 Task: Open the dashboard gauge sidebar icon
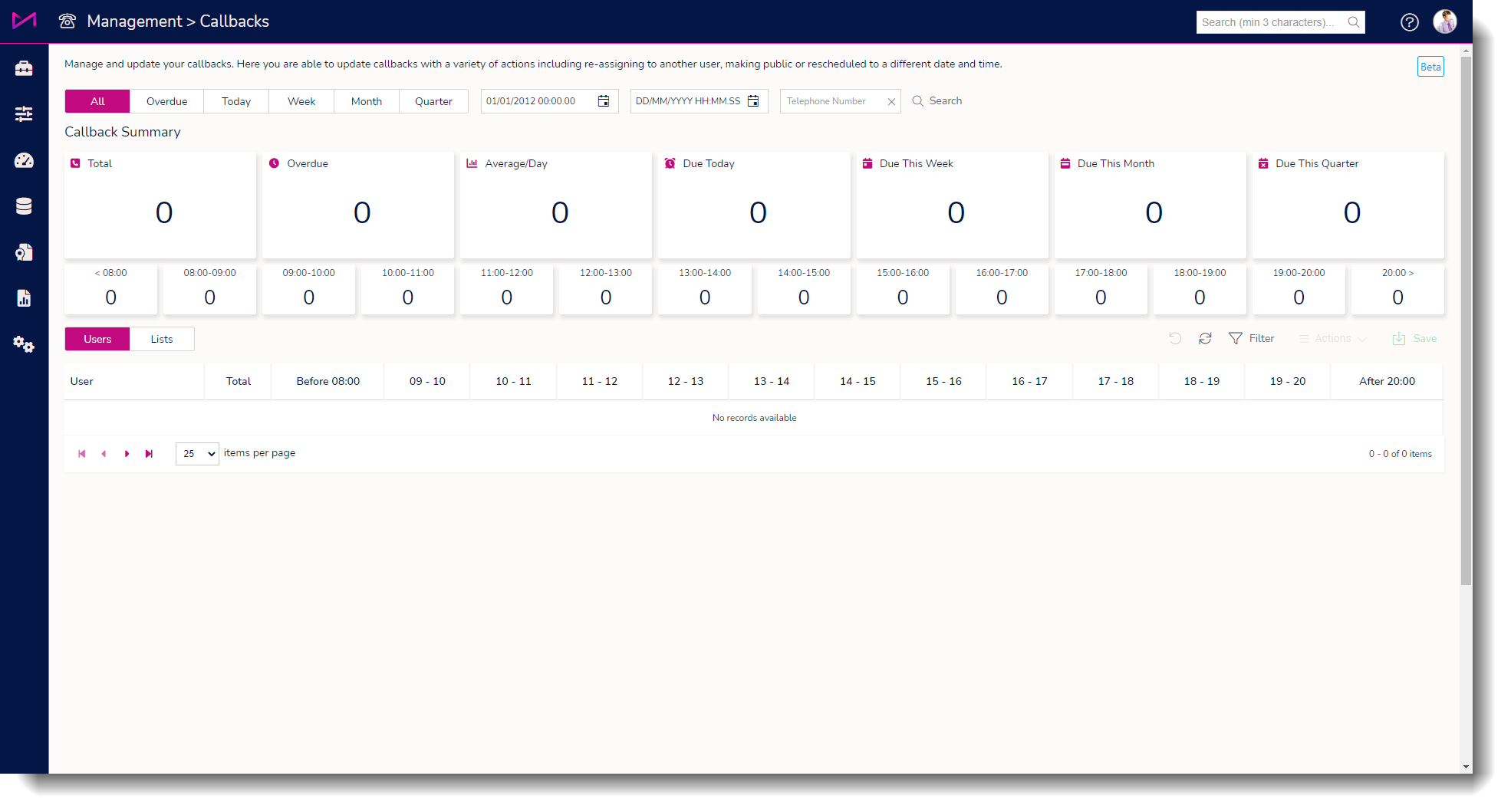pos(24,160)
